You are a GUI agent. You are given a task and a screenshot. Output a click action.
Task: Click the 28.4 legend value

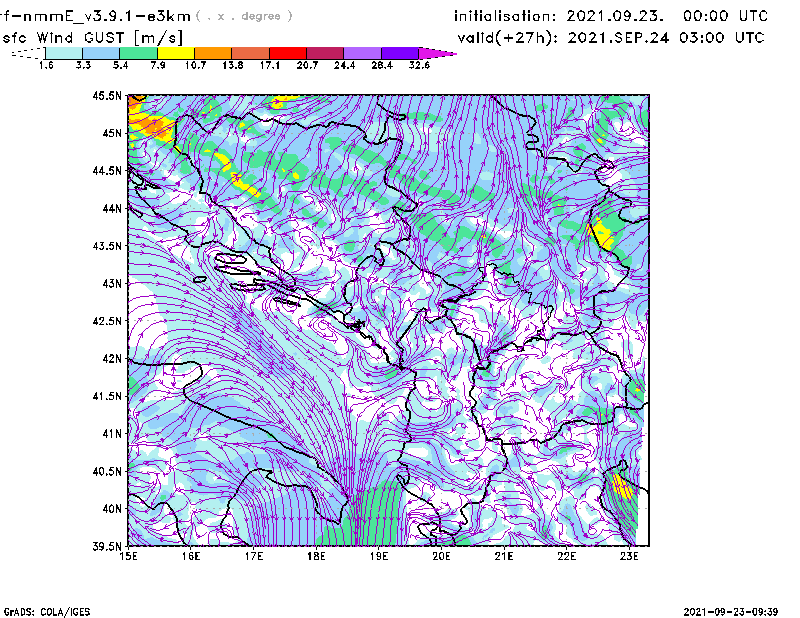[x=382, y=65]
